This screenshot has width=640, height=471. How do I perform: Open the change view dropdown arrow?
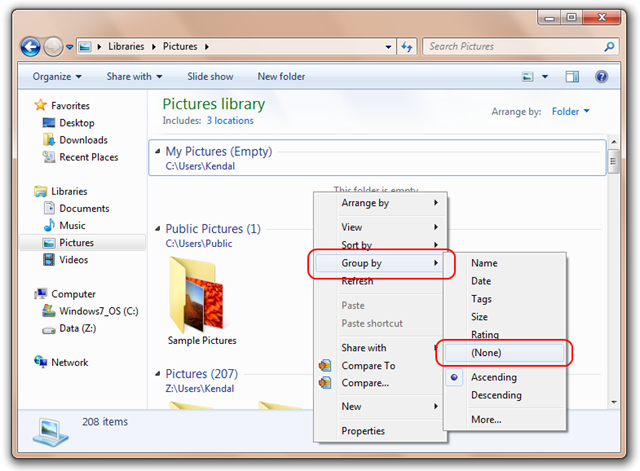pos(545,76)
